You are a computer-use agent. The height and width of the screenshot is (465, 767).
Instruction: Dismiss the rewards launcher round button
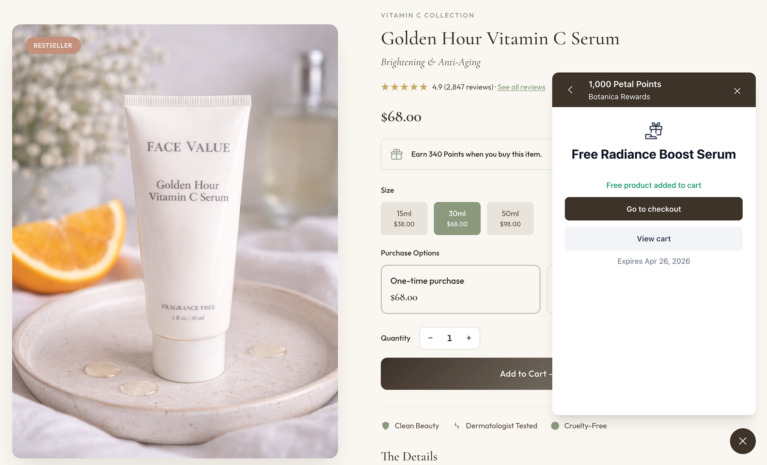point(743,441)
